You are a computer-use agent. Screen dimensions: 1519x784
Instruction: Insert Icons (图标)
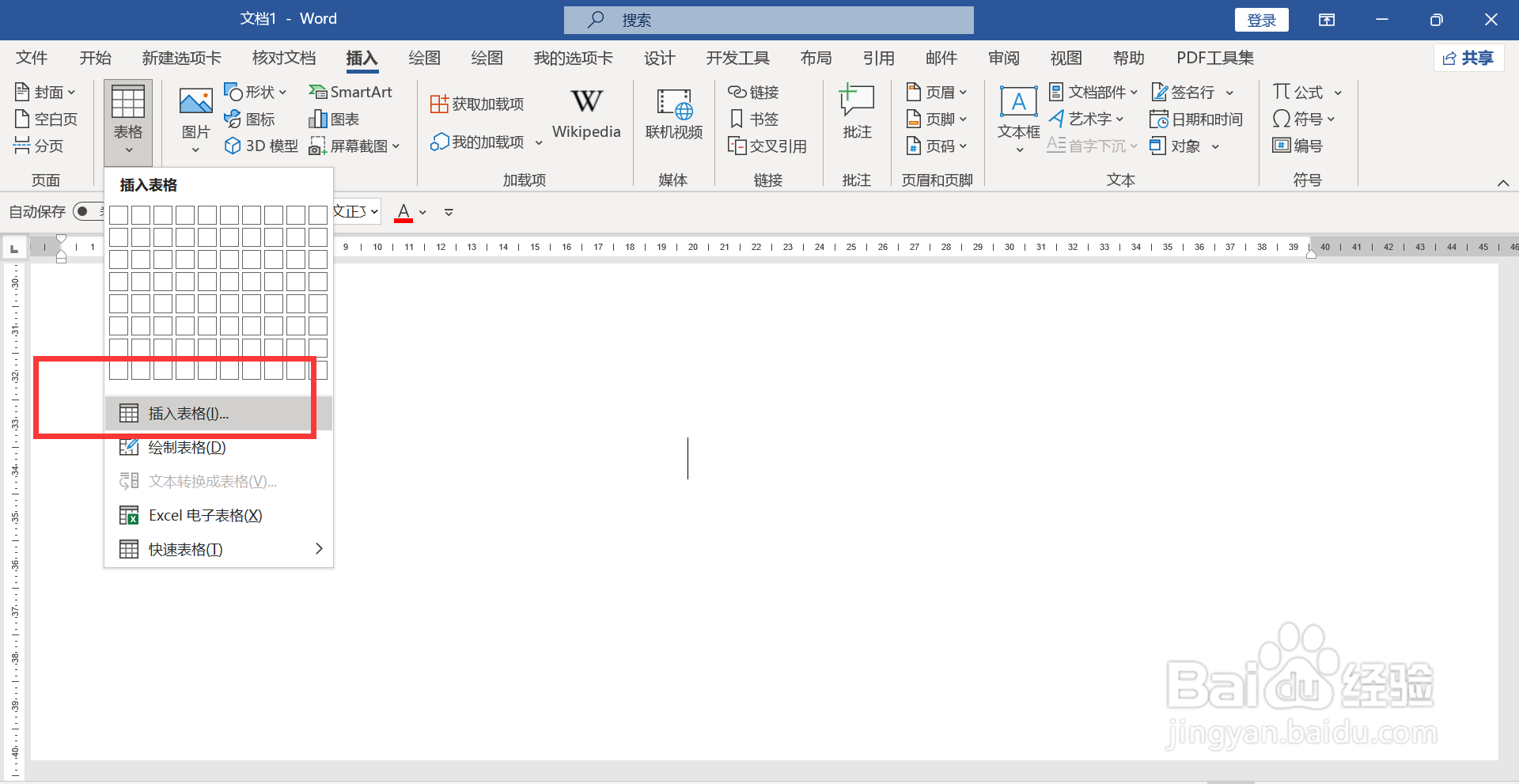pyautogui.click(x=250, y=119)
